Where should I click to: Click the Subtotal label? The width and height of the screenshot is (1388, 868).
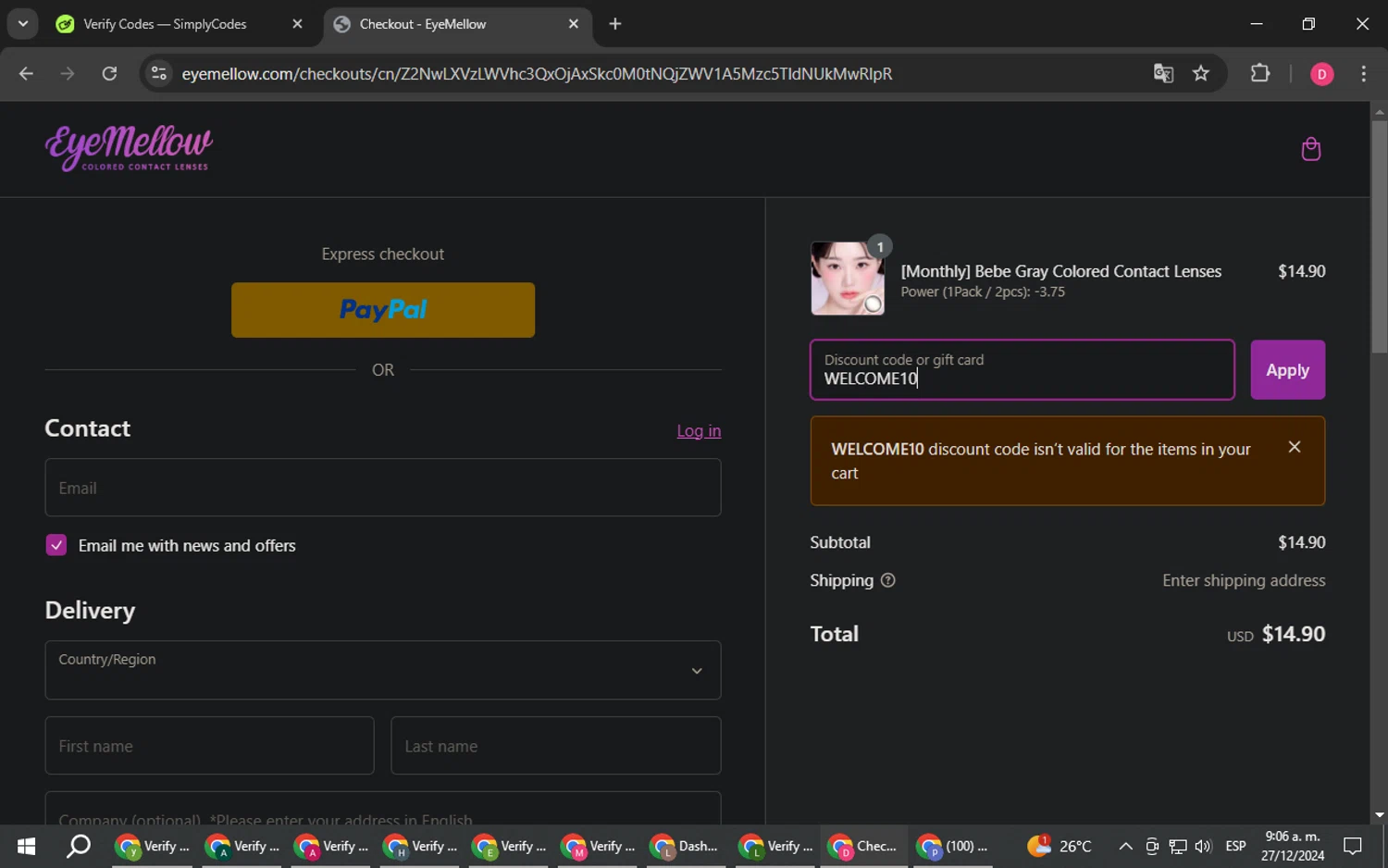(840, 542)
